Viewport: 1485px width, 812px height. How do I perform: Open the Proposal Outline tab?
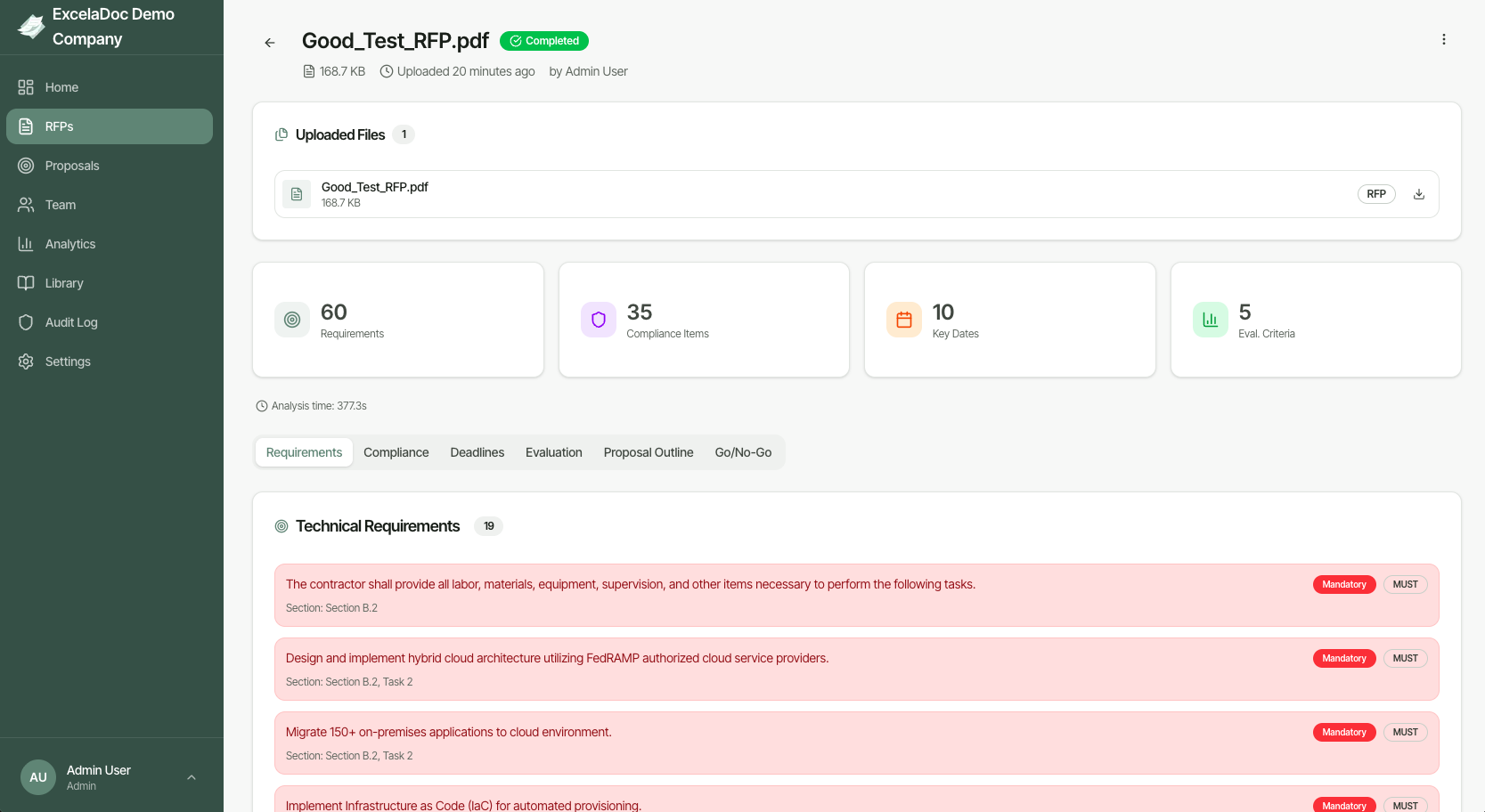(x=649, y=452)
